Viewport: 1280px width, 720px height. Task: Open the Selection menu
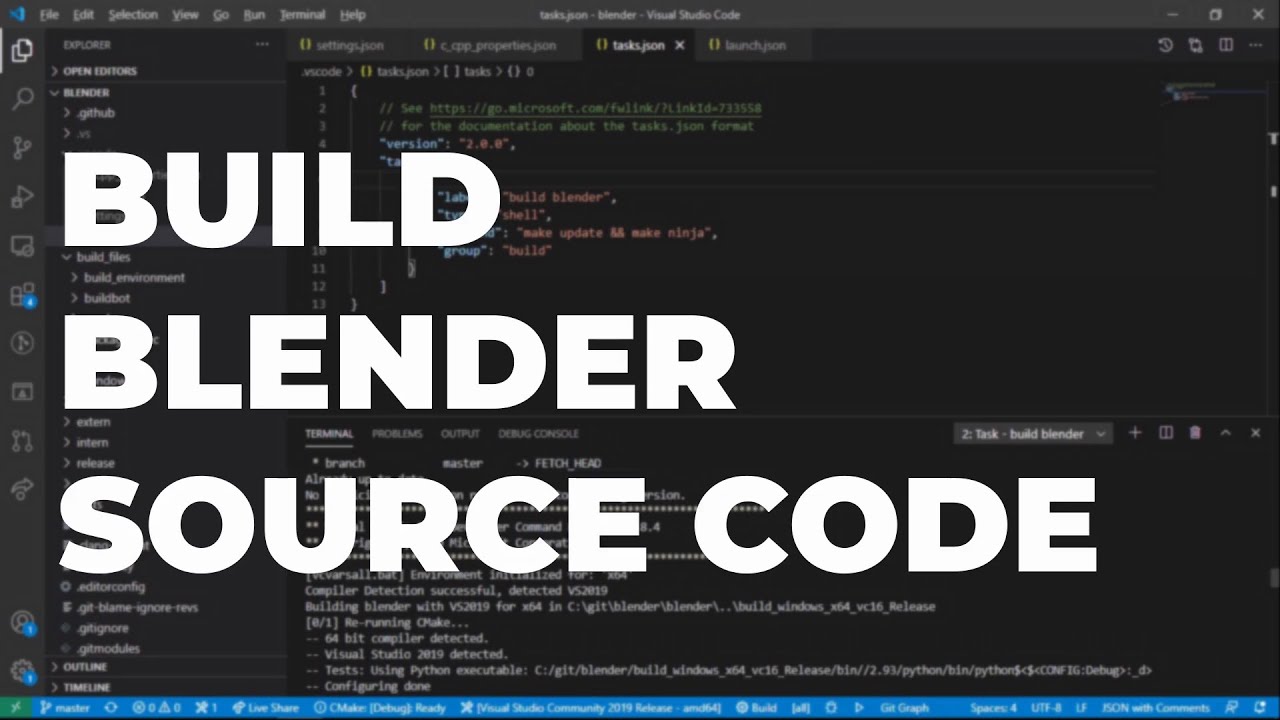click(x=133, y=15)
